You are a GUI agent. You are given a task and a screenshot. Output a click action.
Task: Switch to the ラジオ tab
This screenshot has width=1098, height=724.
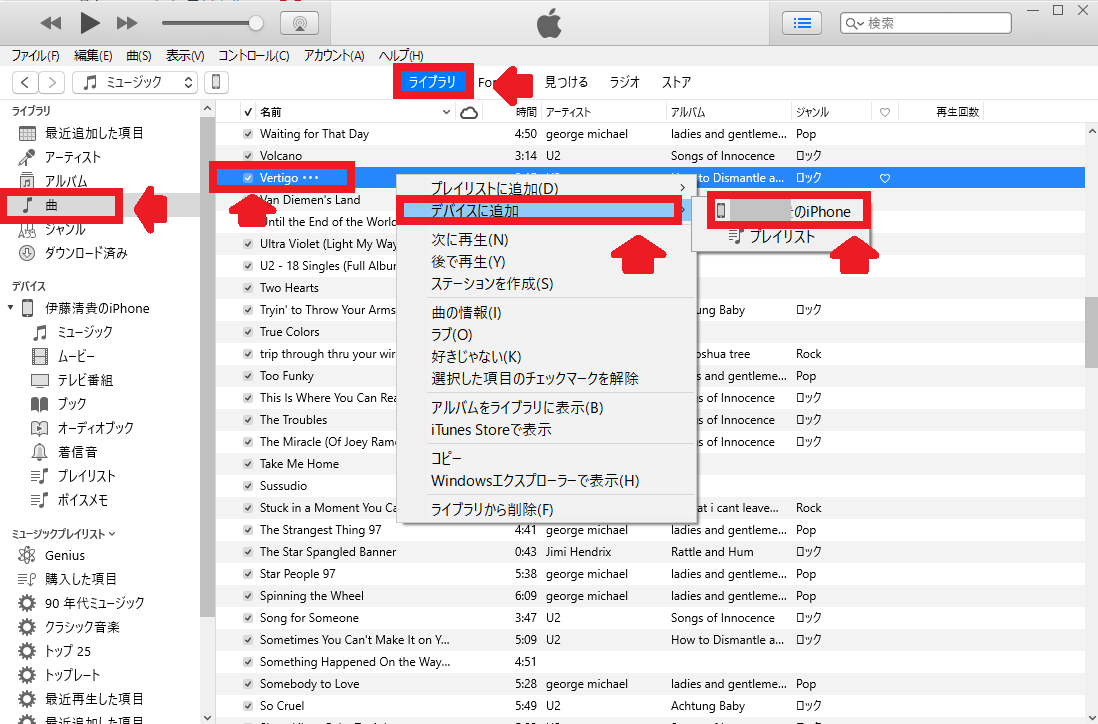[x=623, y=82]
